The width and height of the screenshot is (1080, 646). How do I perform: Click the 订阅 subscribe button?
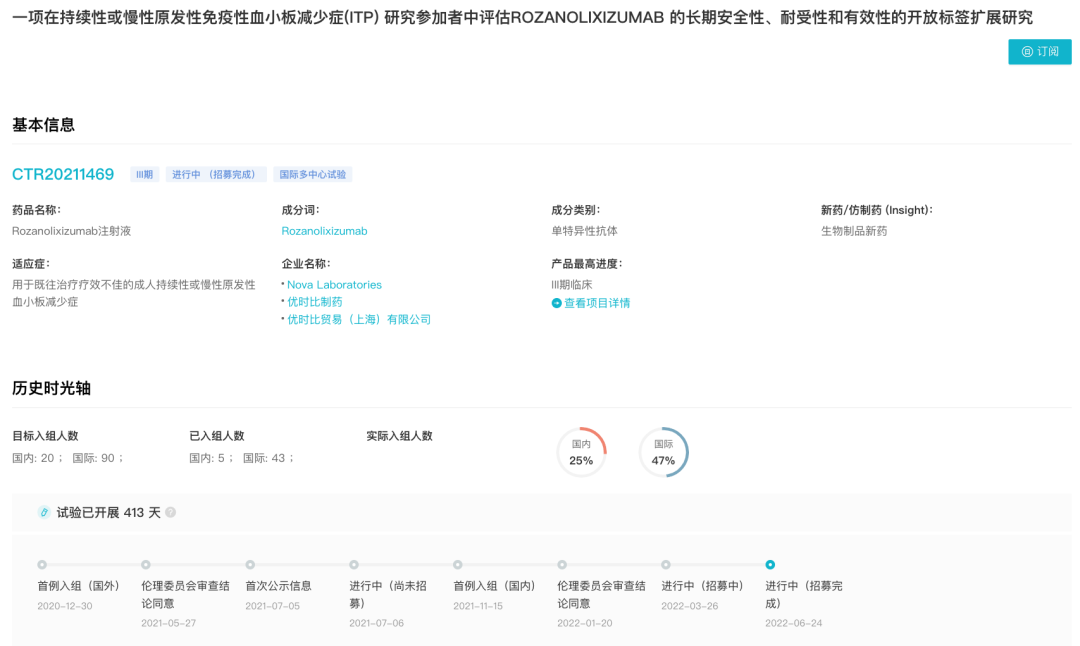click(x=1039, y=52)
